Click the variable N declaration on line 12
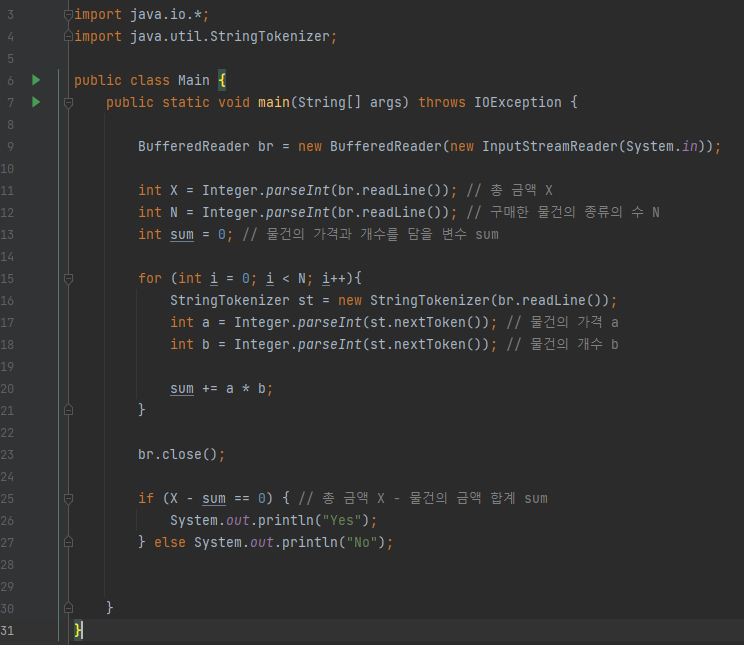Image resolution: width=744 pixels, height=645 pixels. 174,212
